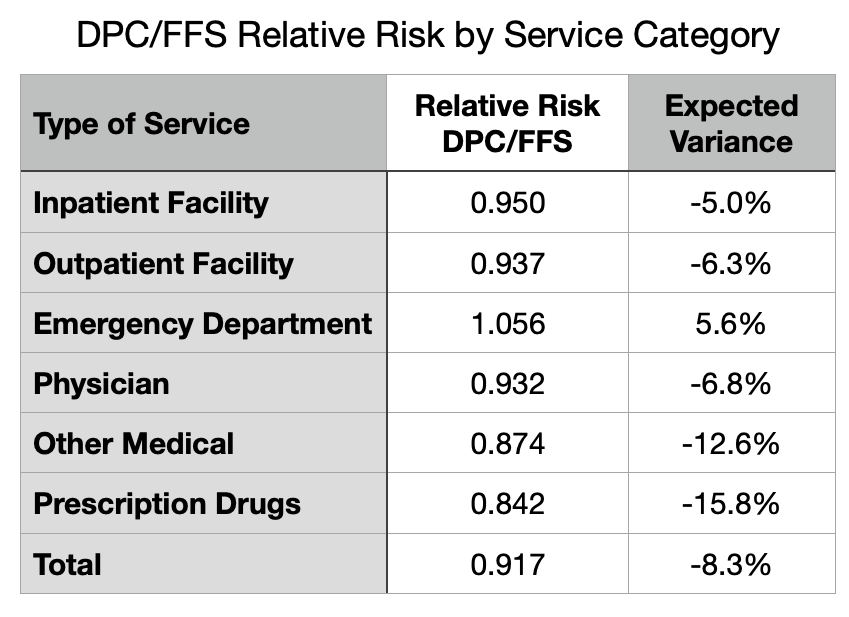Click the Other Medical row label
This screenshot has height=617, width=849.
click(134, 443)
